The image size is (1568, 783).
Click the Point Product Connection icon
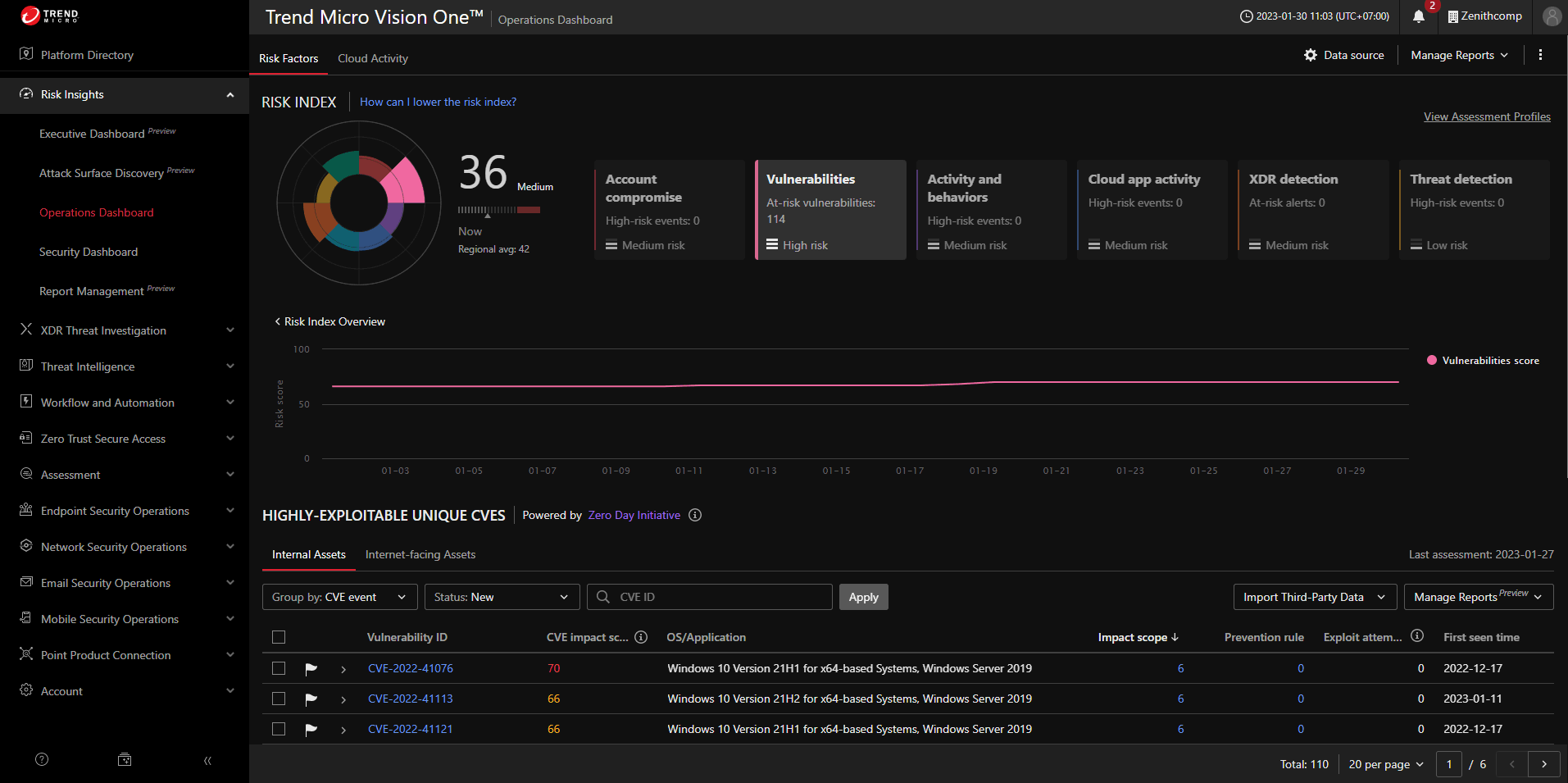pos(26,654)
